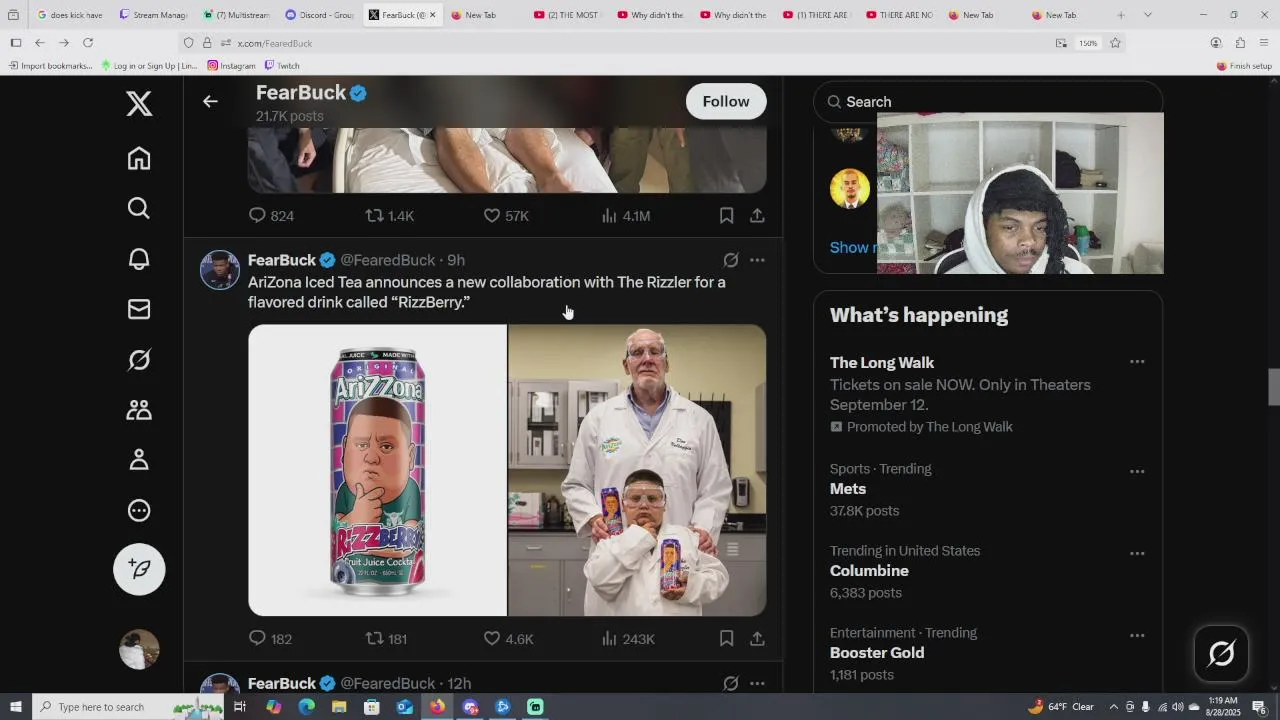
Task: Share the post with 4.1M views
Action: pos(757,215)
